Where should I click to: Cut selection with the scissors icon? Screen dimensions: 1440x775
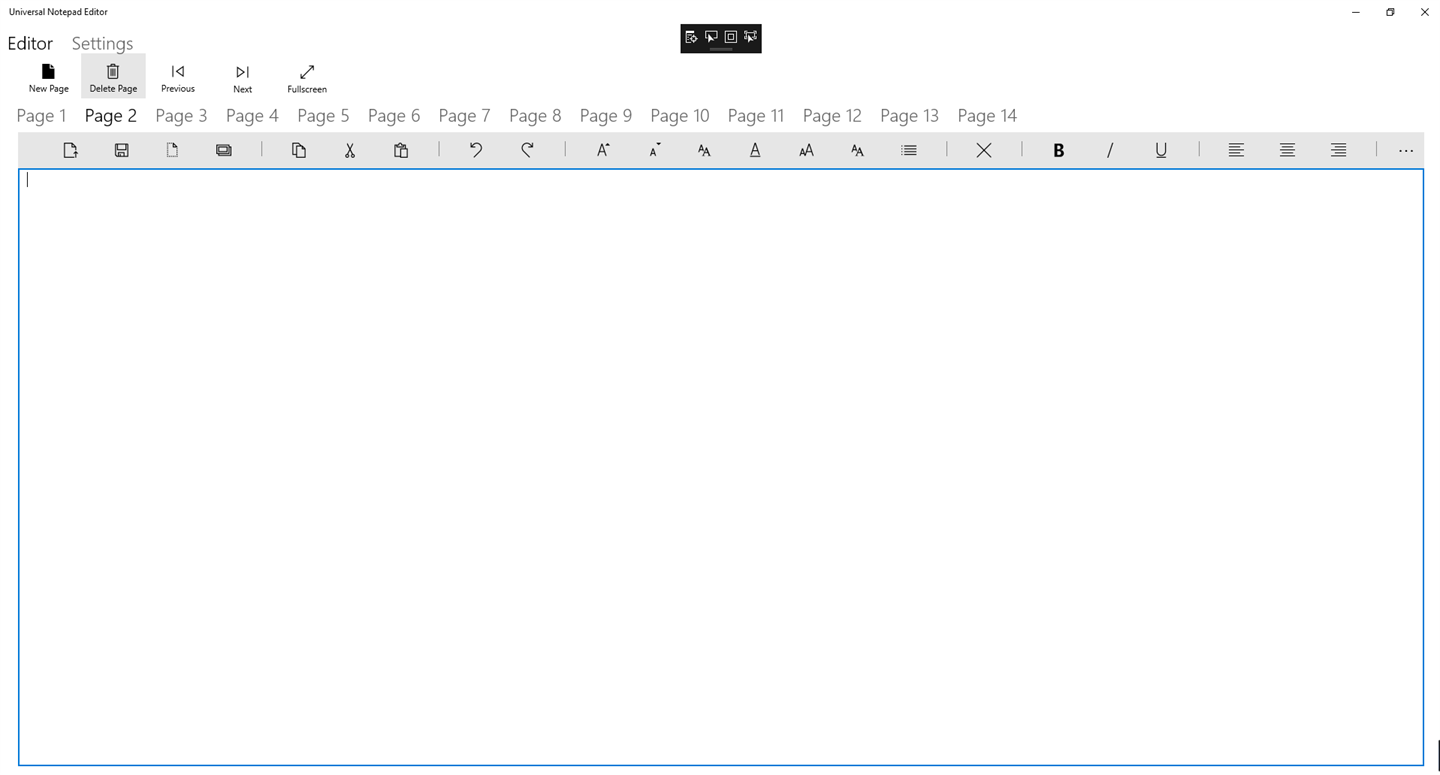(x=350, y=150)
